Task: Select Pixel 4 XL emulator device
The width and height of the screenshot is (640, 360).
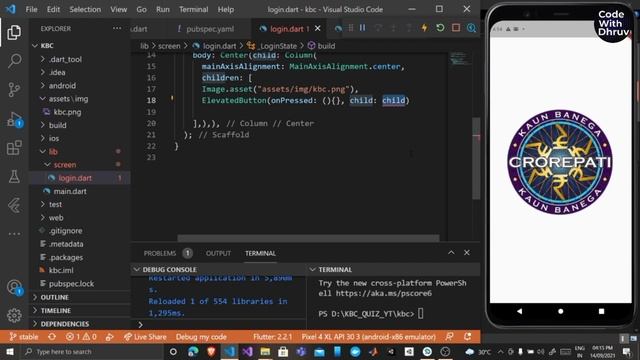Action: click(369, 337)
